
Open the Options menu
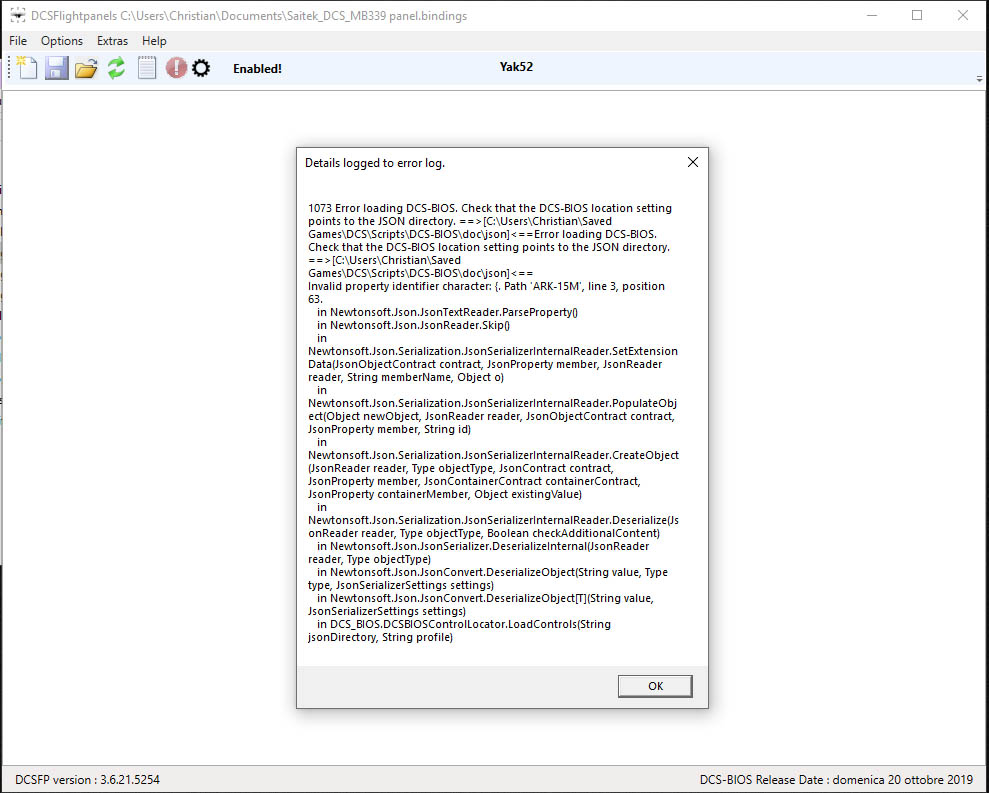62,41
